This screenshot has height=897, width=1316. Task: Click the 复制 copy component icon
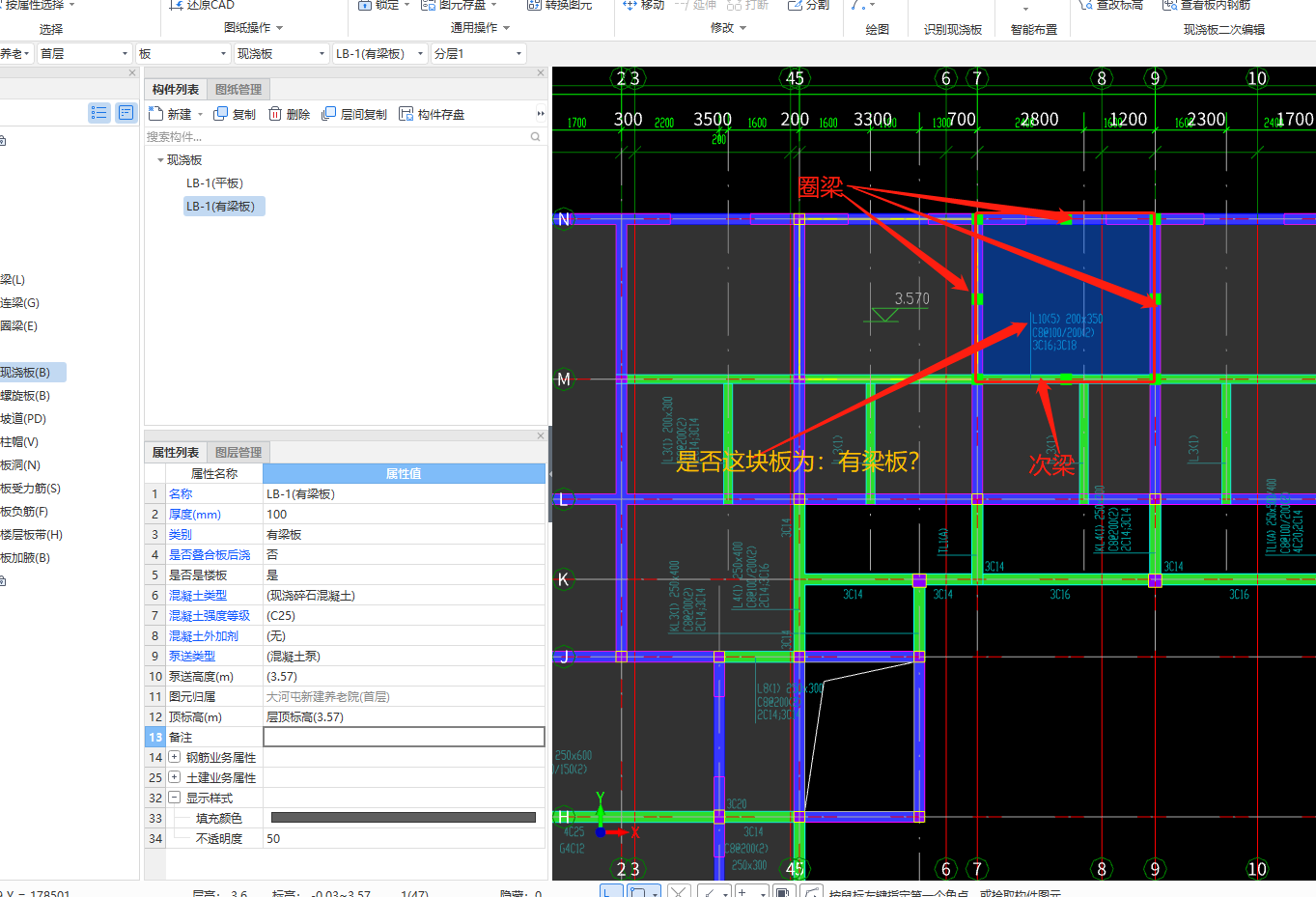point(221,114)
